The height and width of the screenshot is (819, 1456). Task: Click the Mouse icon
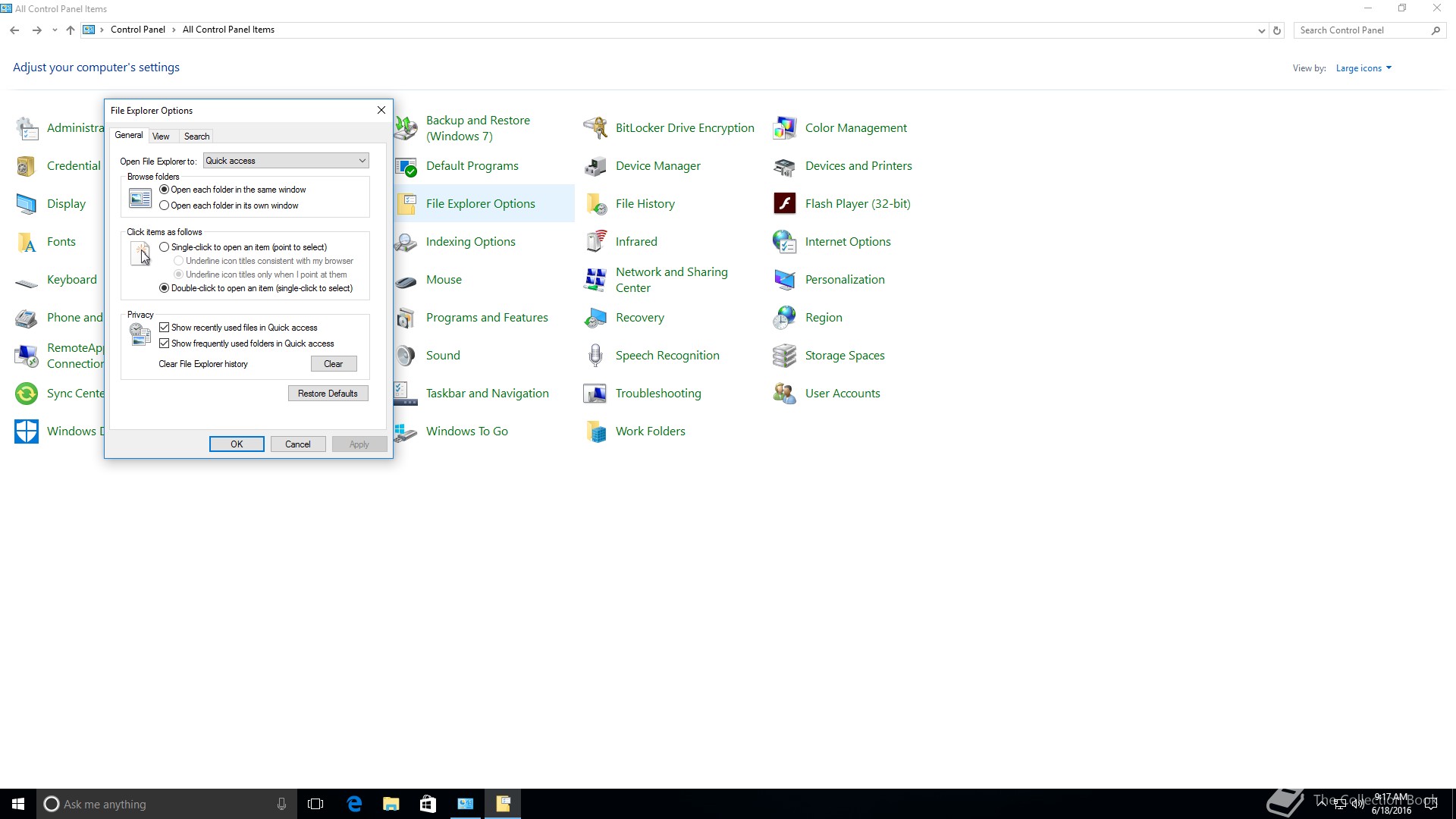point(406,280)
